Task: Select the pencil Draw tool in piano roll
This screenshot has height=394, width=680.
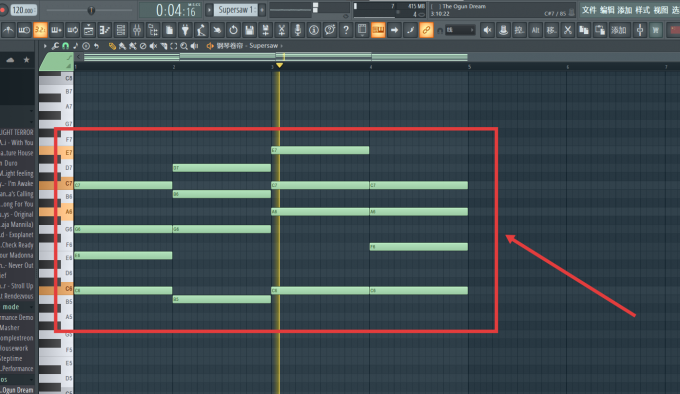Action: pyautogui.click(x=112, y=46)
